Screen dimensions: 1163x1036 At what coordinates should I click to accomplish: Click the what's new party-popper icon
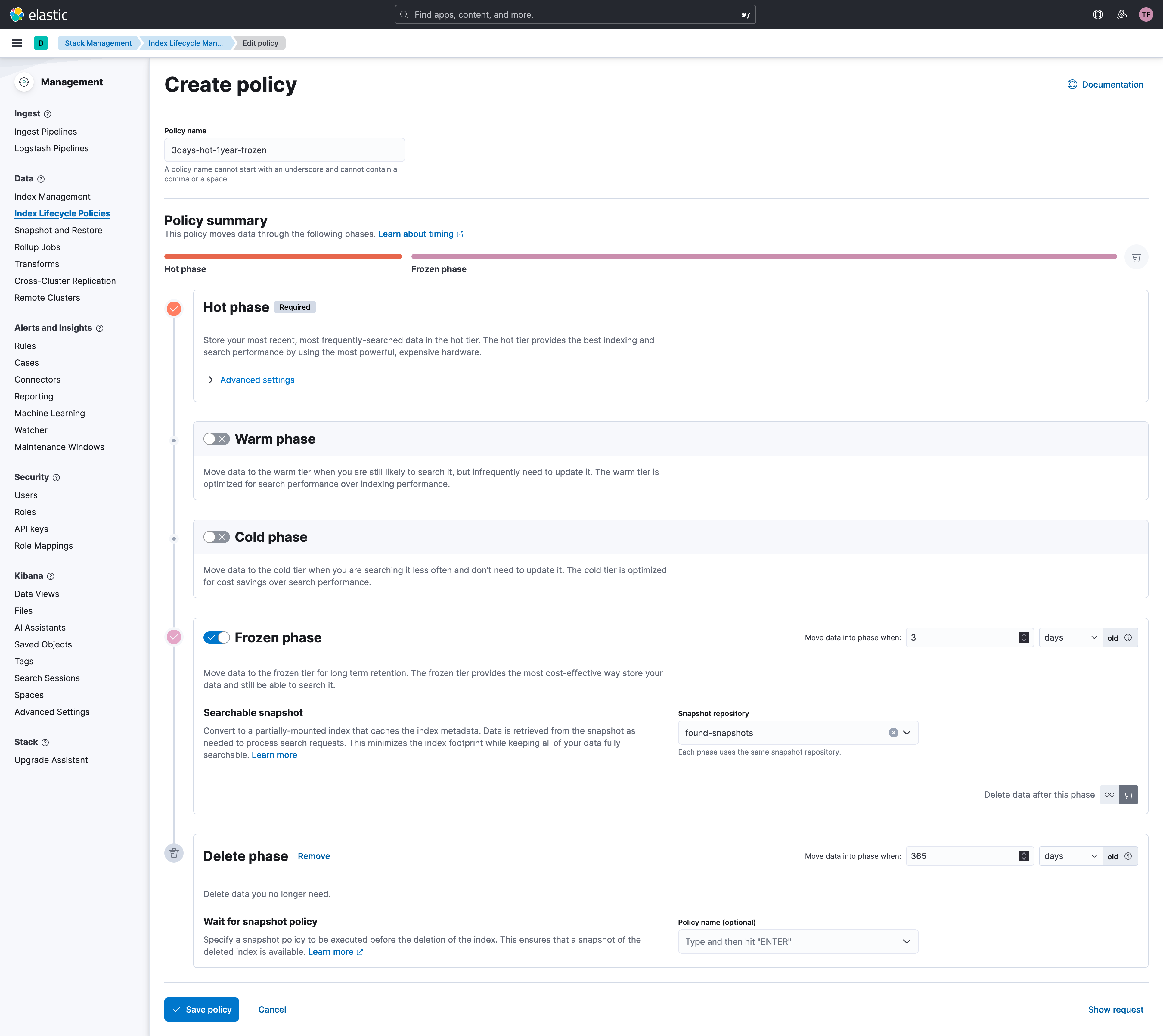[1121, 14]
